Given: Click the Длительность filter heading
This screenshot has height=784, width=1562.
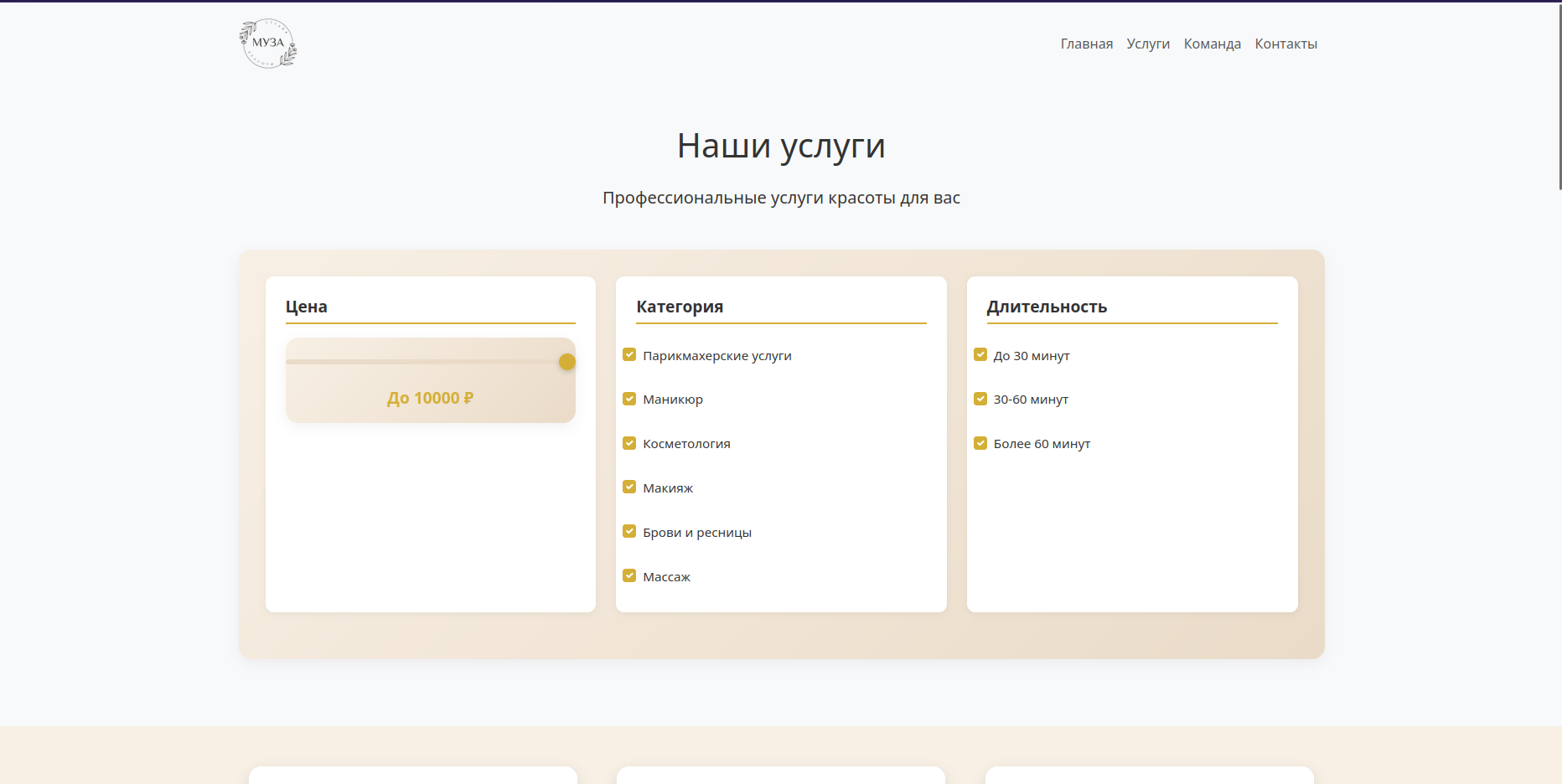Looking at the screenshot, I should click(1047, 307).
